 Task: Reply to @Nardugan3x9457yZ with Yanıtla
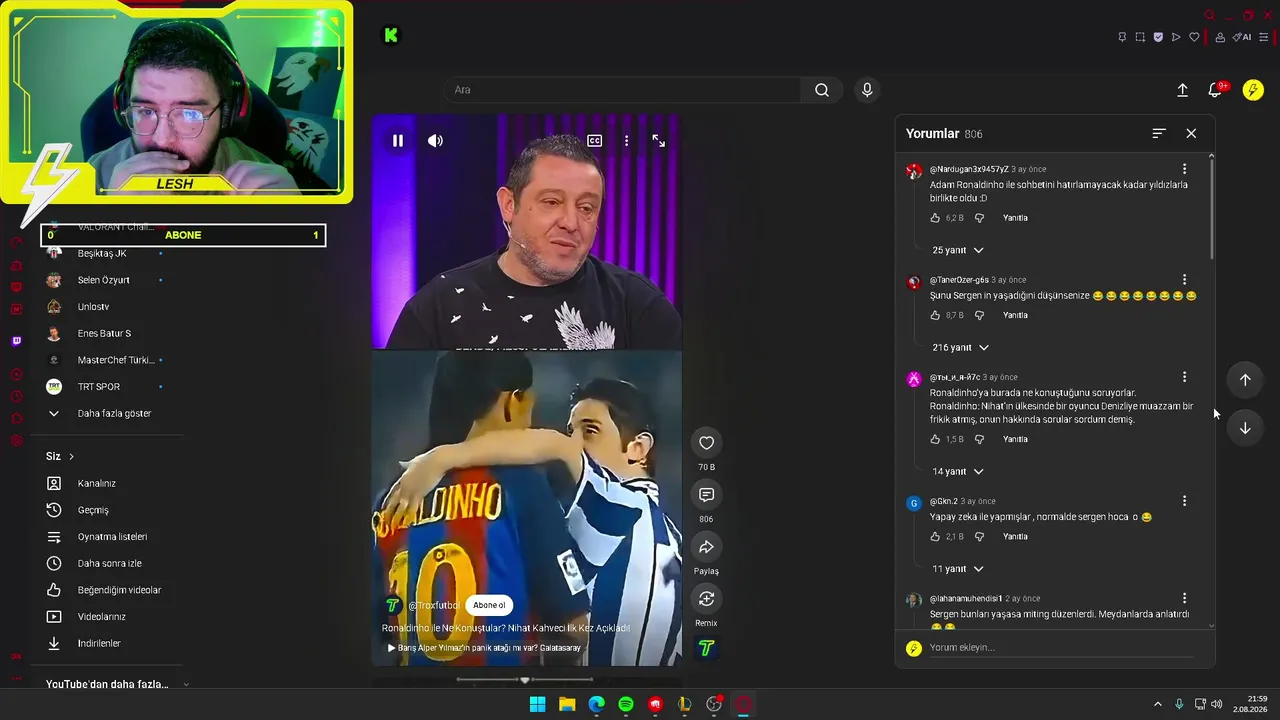[x=1015, y=218]
